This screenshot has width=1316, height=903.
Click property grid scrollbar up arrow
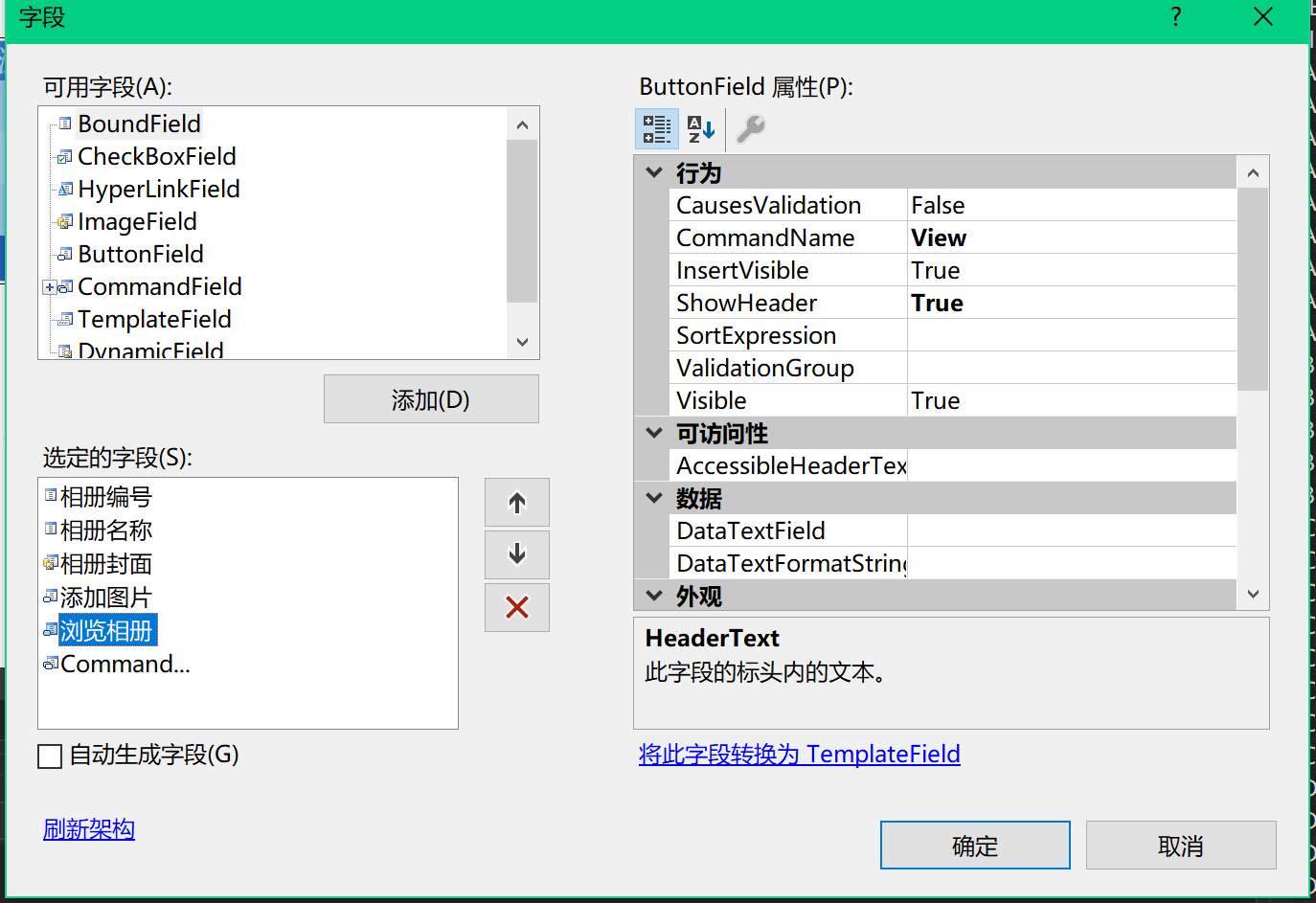tap(1253, 173)
